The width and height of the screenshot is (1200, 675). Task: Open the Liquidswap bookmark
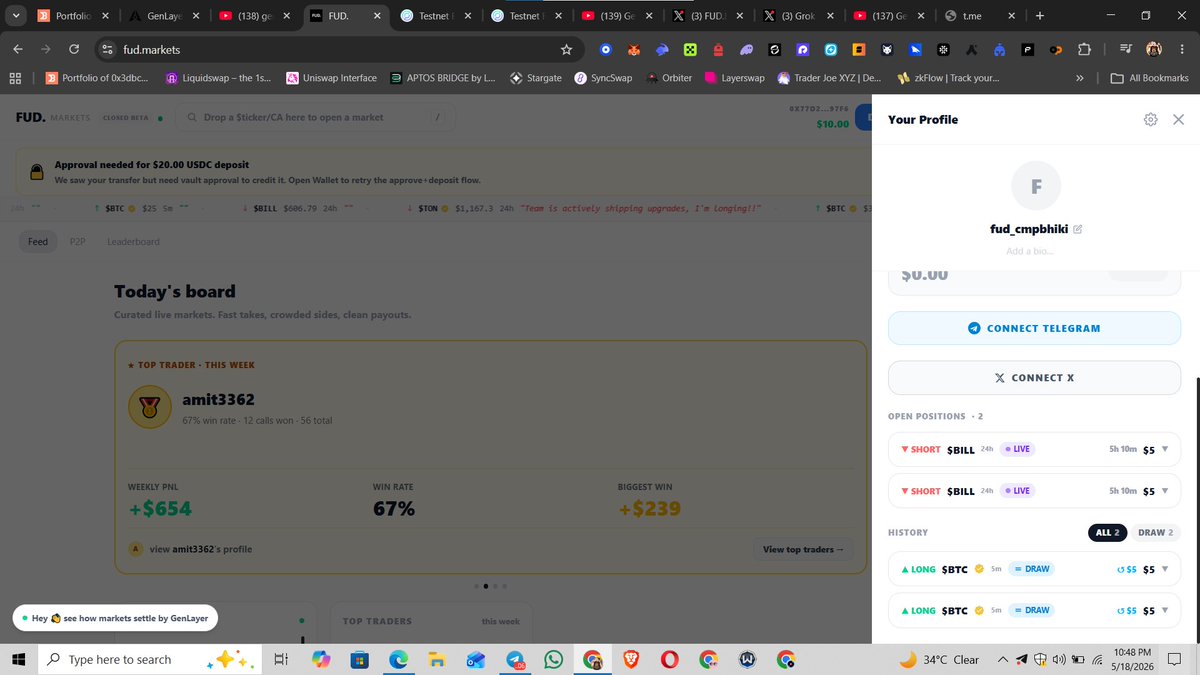[218, 78]
